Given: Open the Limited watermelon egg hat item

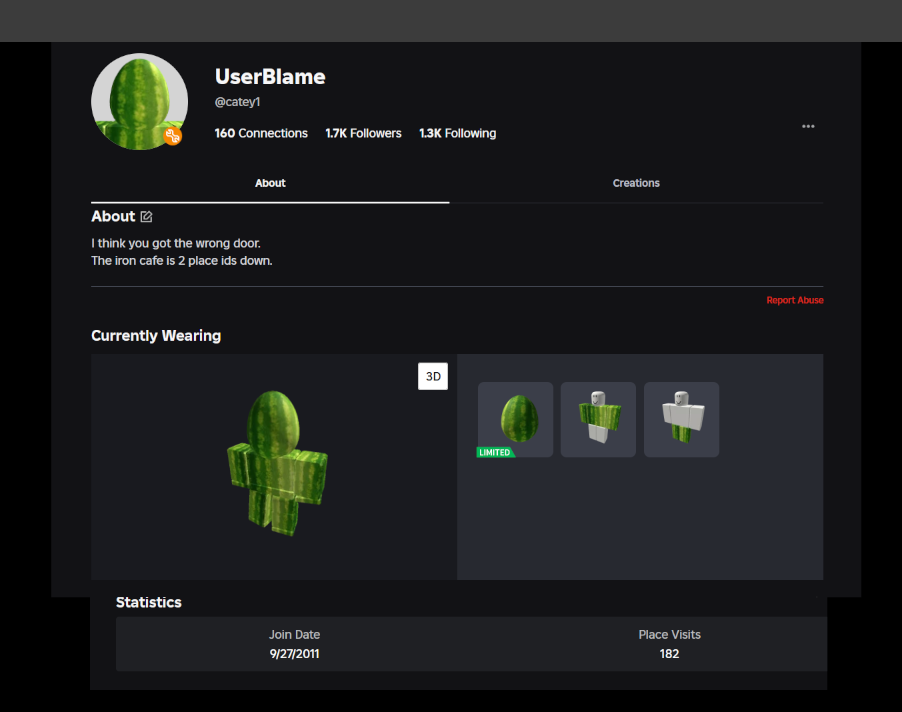Looking at the screenshot, I should coord(515,419).
